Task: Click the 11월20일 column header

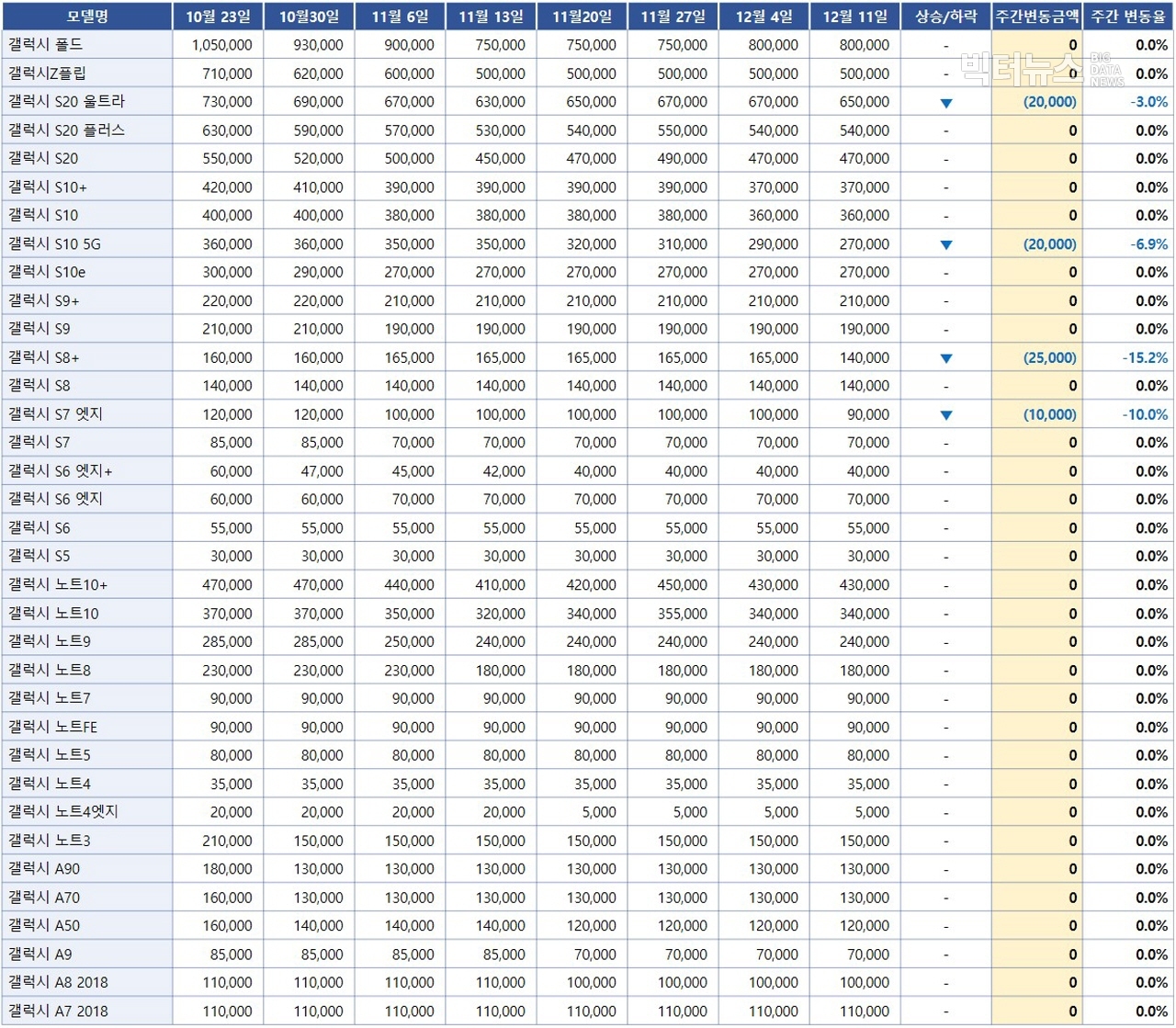Action: [582, 17]
